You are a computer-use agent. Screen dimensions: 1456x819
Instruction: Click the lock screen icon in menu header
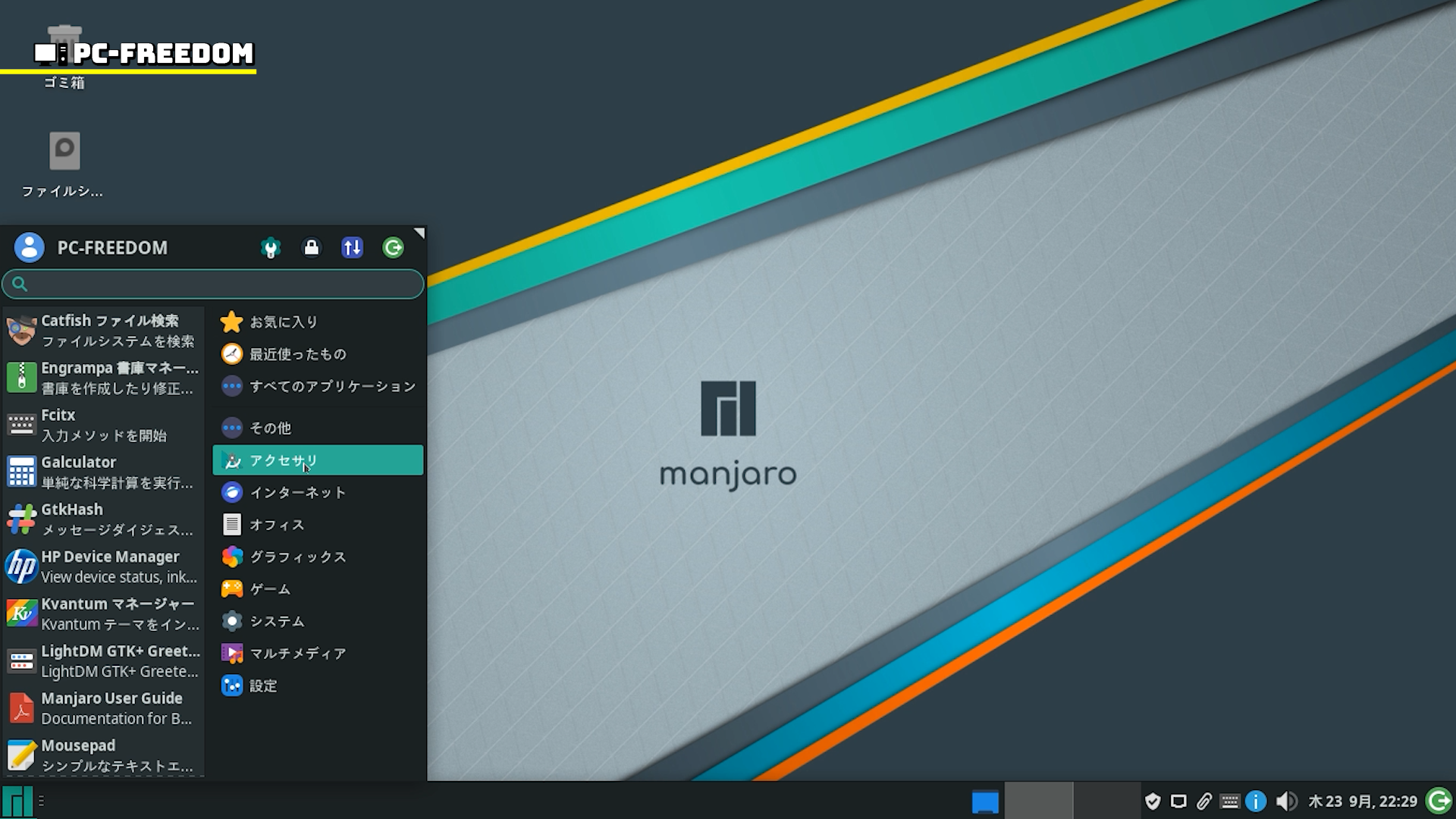tap(311, 248)
